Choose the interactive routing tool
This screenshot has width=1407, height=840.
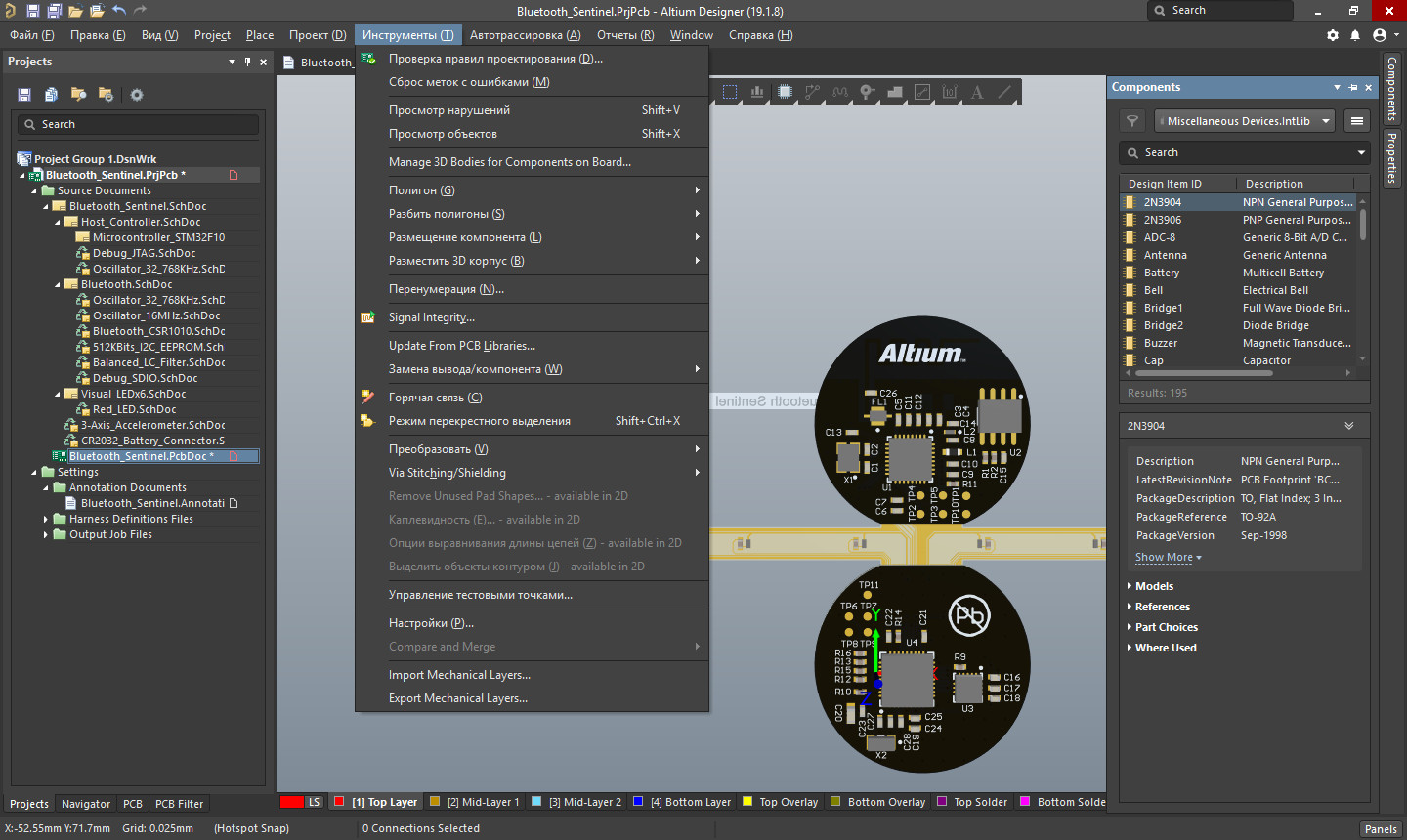pos(812,92)
